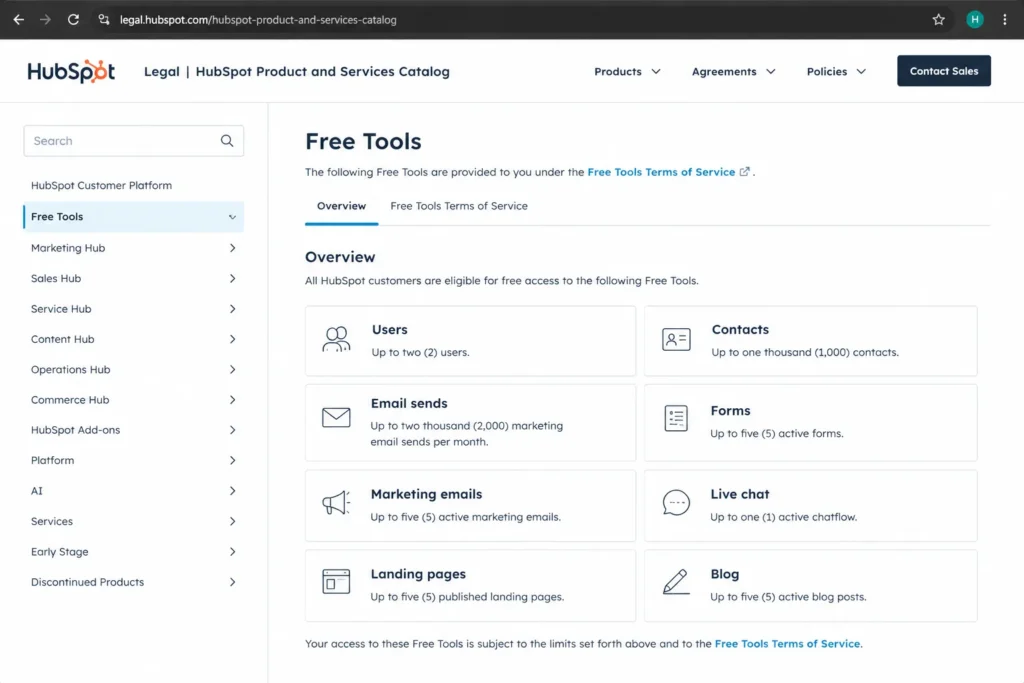Expand the Discontinued Products chevron
1024x683 pixels.
click(x=232, y=582)
